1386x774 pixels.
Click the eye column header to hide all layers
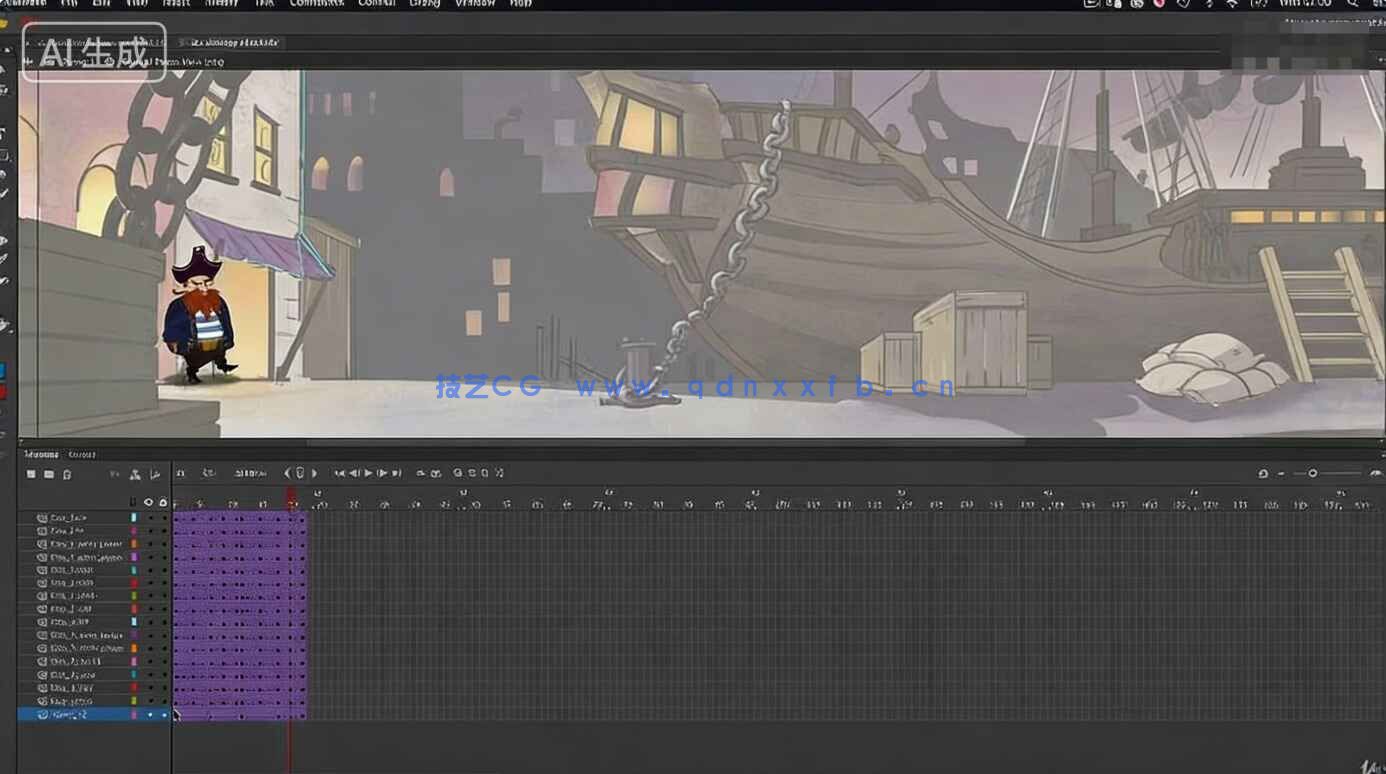148,502
